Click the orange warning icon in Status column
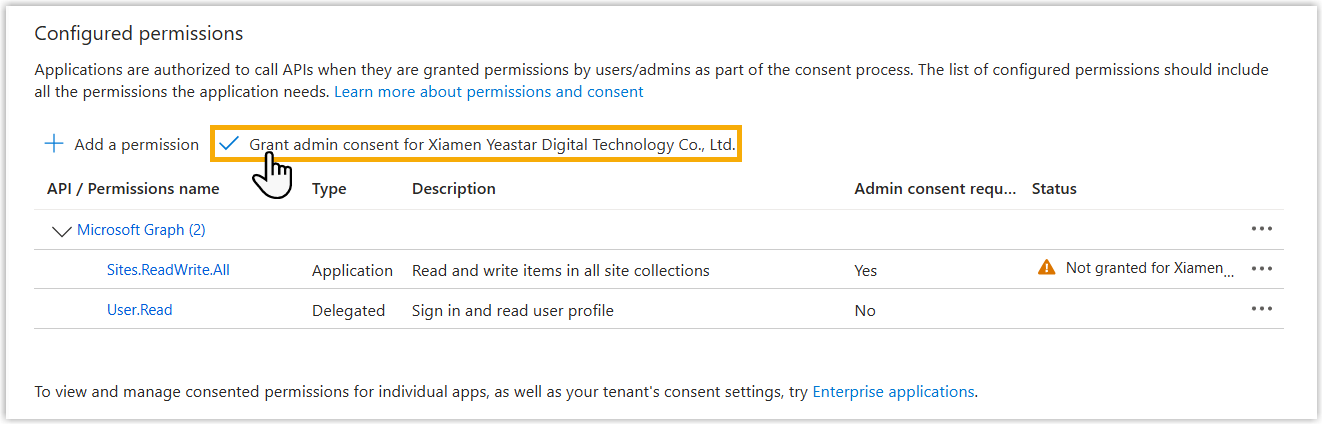The width and height of the screenshot is (1323, 425). (1046, 268)
